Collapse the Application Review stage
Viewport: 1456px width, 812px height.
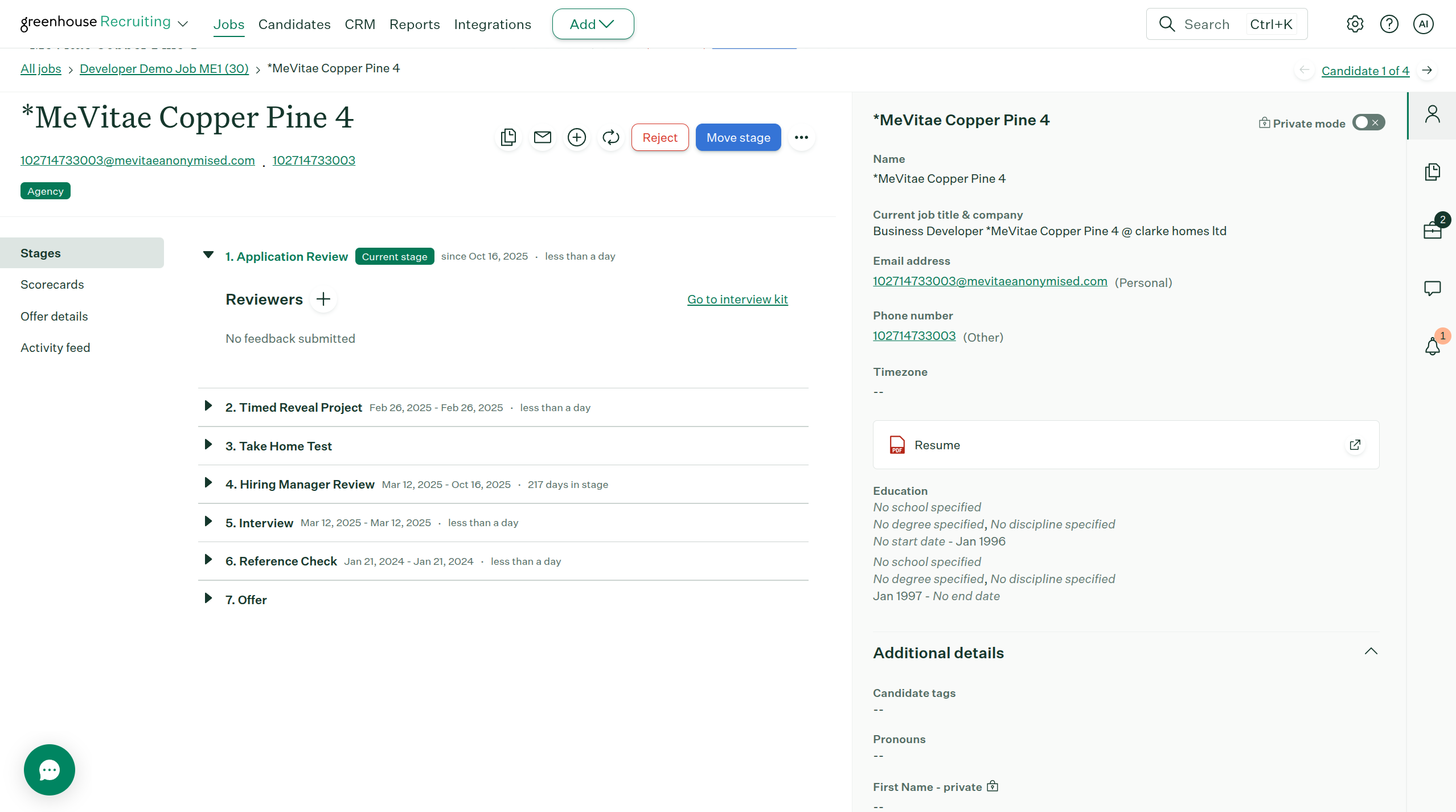pyautogui.click(x=208, y=255)
